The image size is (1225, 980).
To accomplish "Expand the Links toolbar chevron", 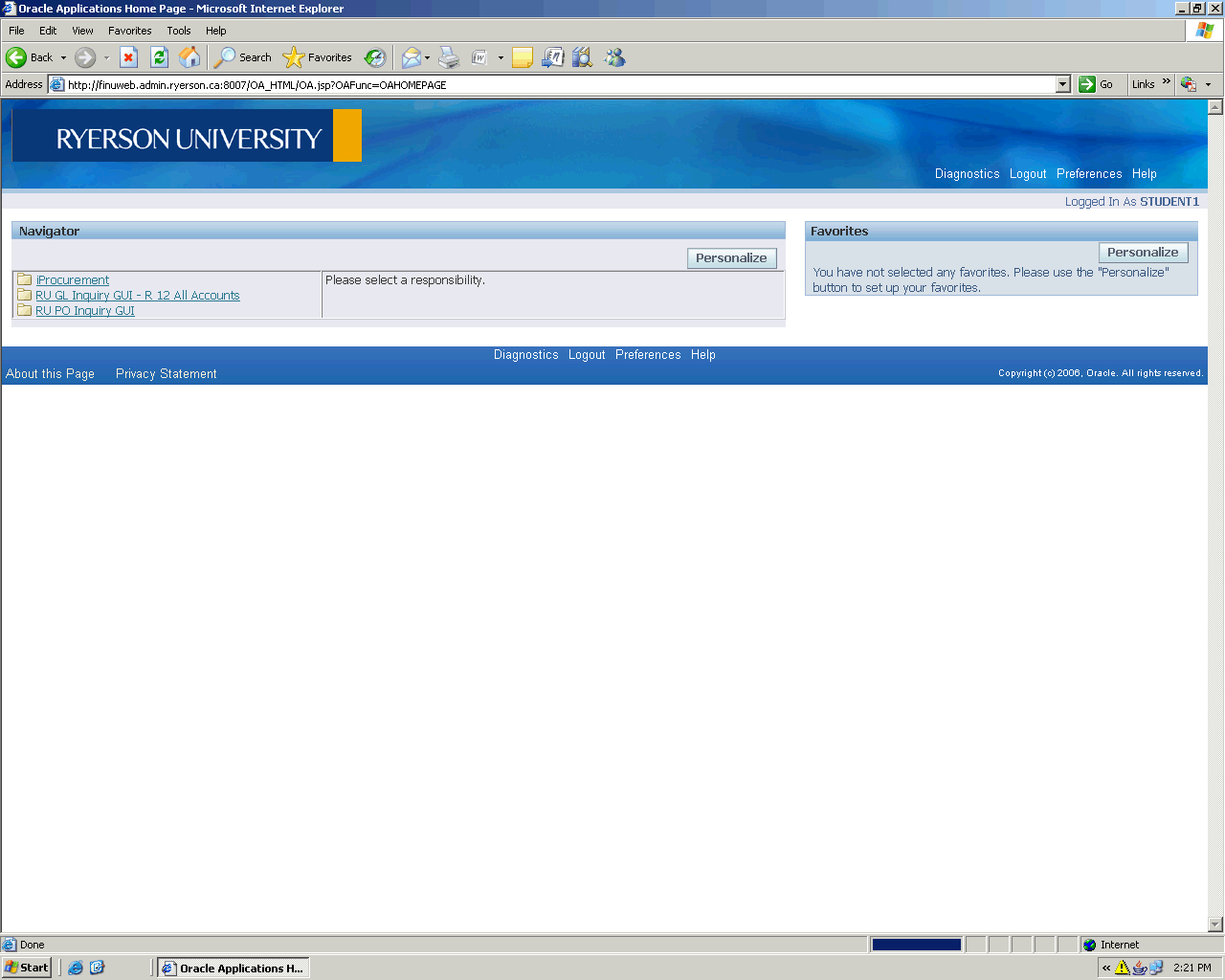I will coord(1166,82).
